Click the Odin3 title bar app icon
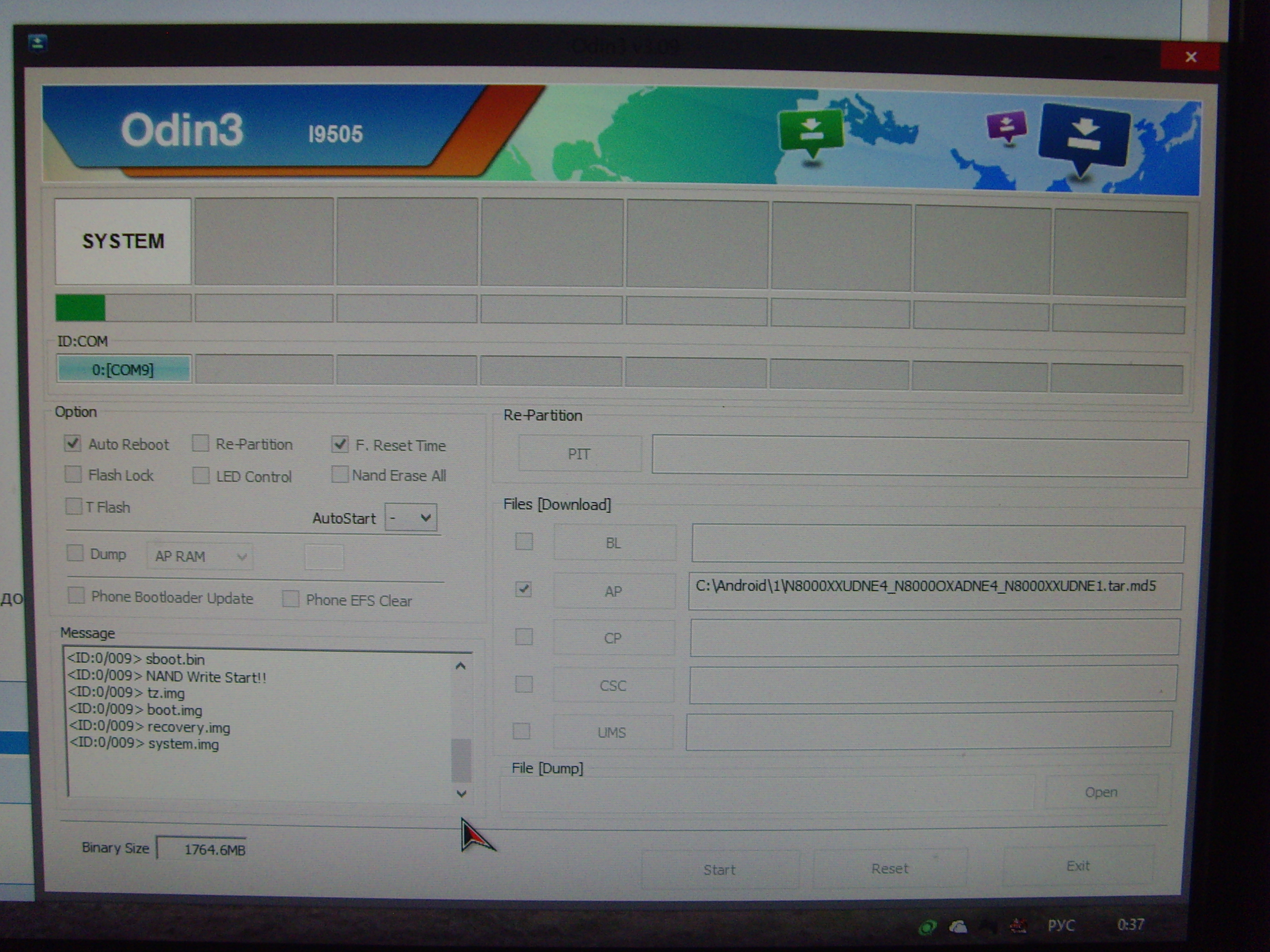Viewport: 1270px width, 952px height. click(38, 43)
